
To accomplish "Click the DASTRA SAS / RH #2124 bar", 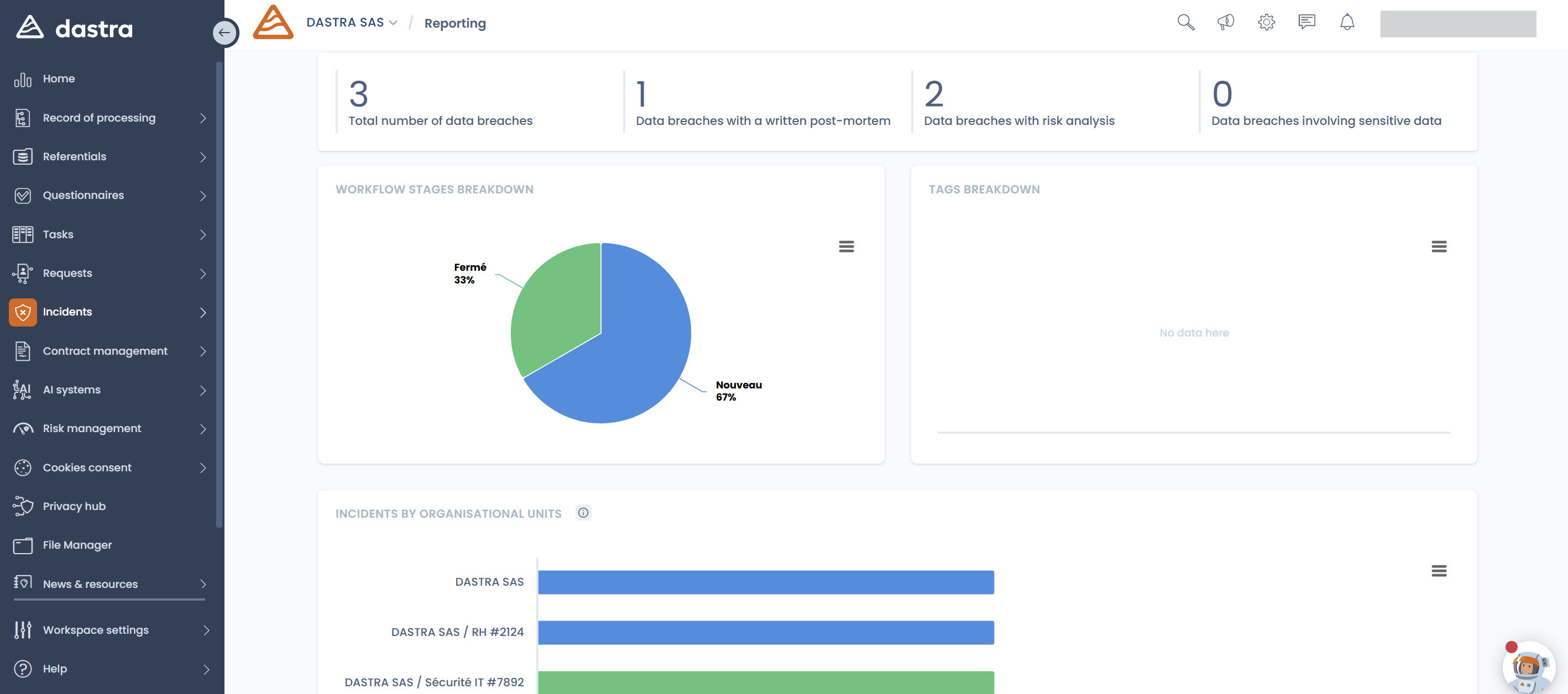I will click(x=766, y=633).
